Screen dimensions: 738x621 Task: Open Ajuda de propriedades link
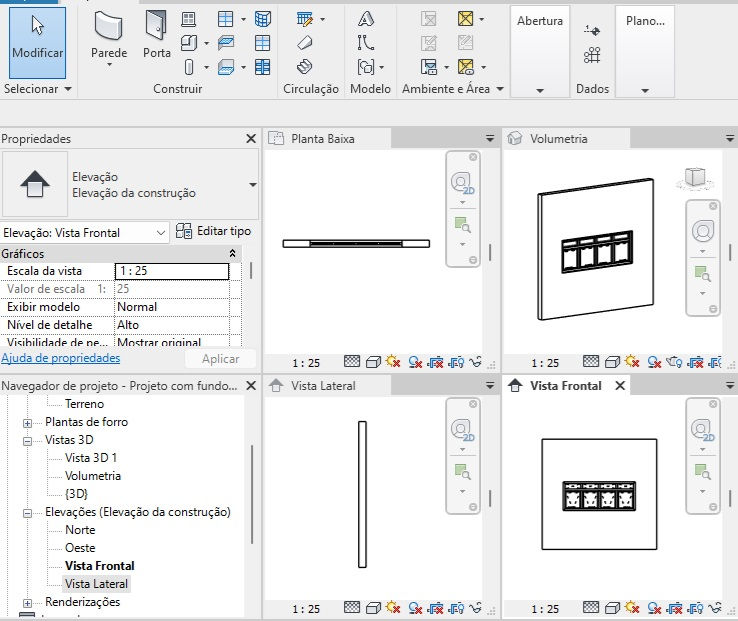(61, 358)
